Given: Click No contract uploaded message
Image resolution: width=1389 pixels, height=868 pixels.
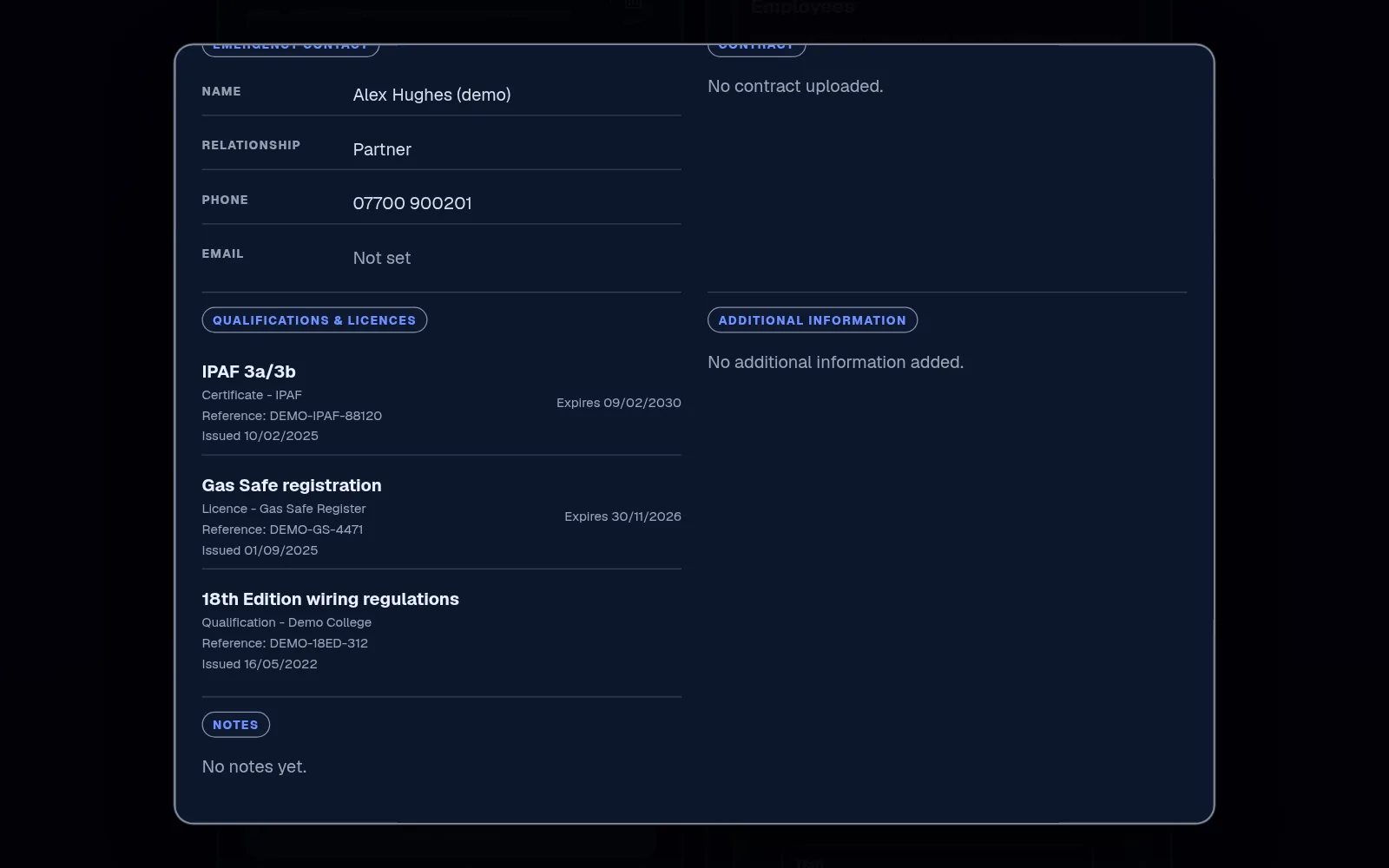Looking at the screenshot, I should point(795,86).
